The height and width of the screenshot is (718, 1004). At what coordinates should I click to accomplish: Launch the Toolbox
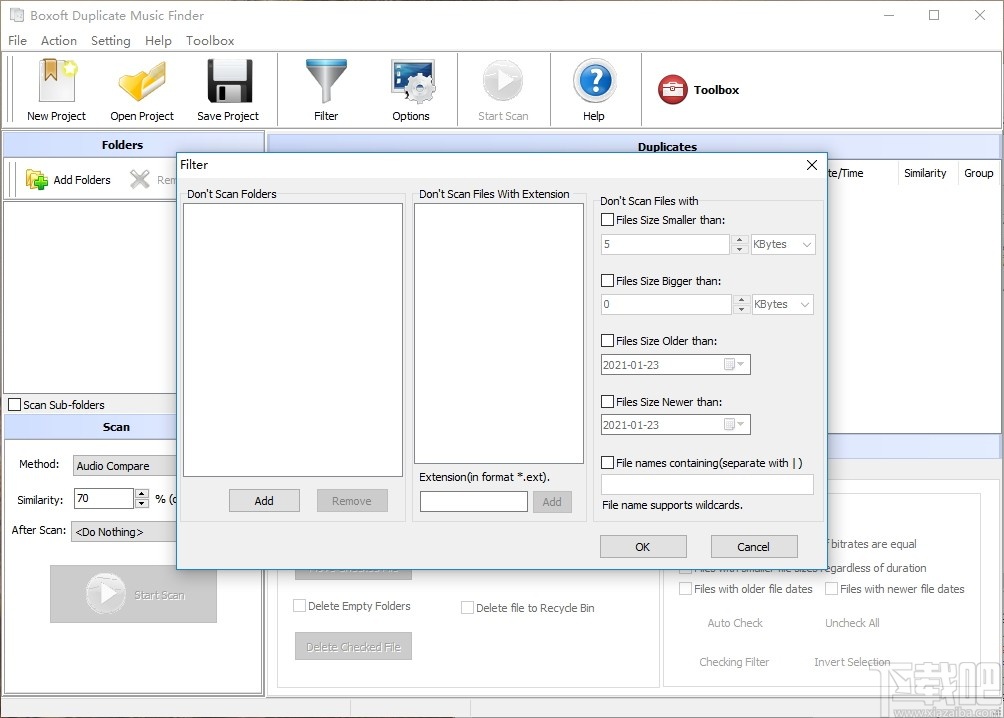(x=698, y=89)
